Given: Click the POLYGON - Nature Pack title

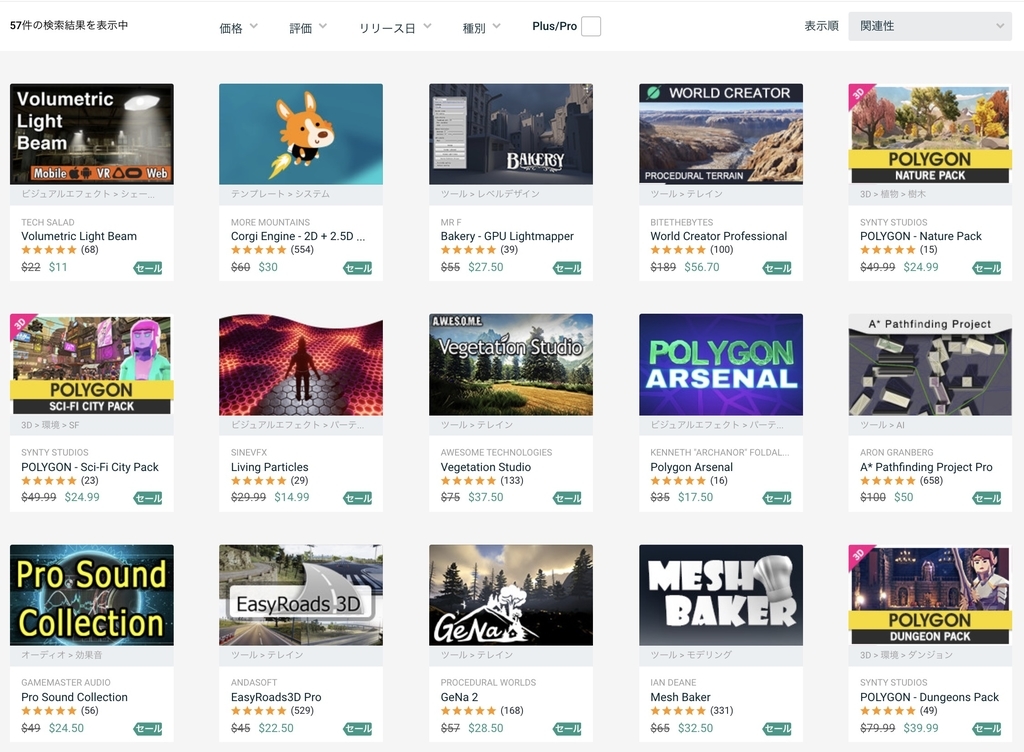Looking at the screenshot, I should coord(921,236).
